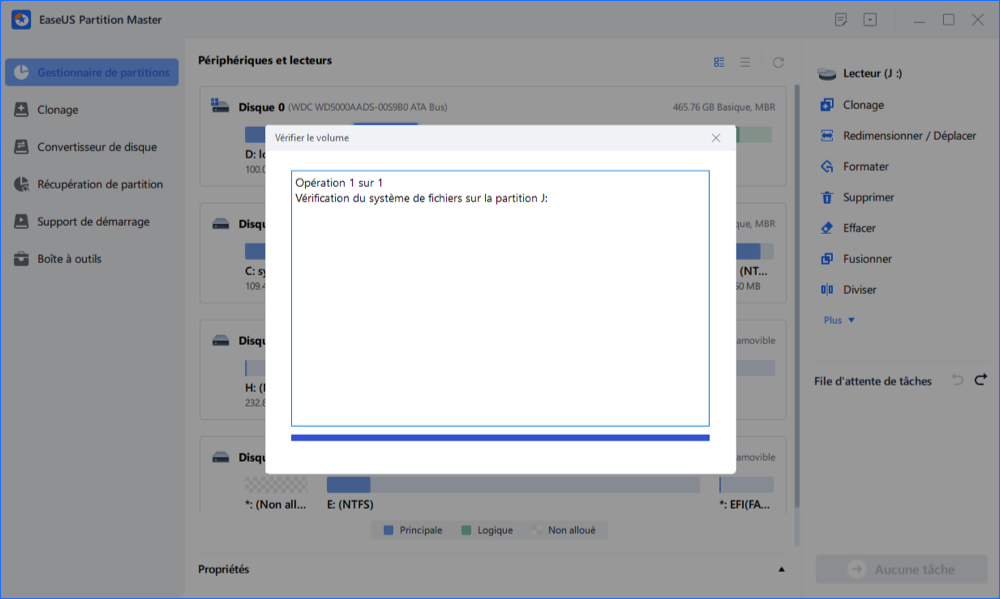Select the Redimensionner / Déplacer tool
The width and height of the screenshot is (1000, 599).
coord(897,135)
